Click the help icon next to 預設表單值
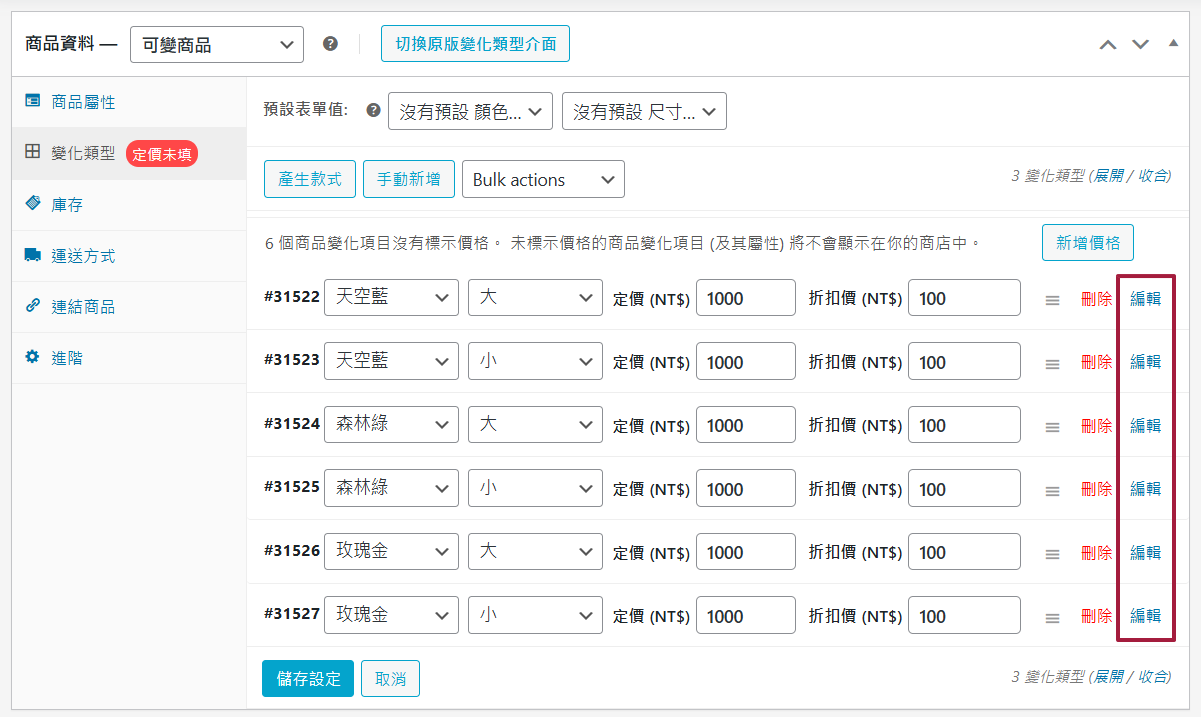 click(x=372, y=110)
